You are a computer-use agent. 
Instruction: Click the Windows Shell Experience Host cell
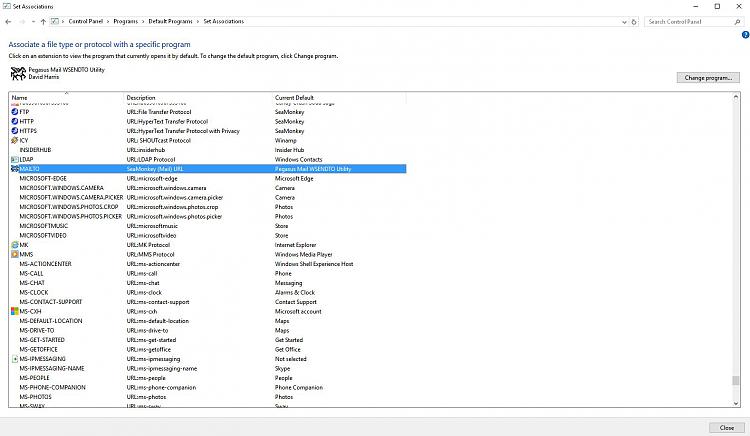pyautogui.click(x=314, y=264)
